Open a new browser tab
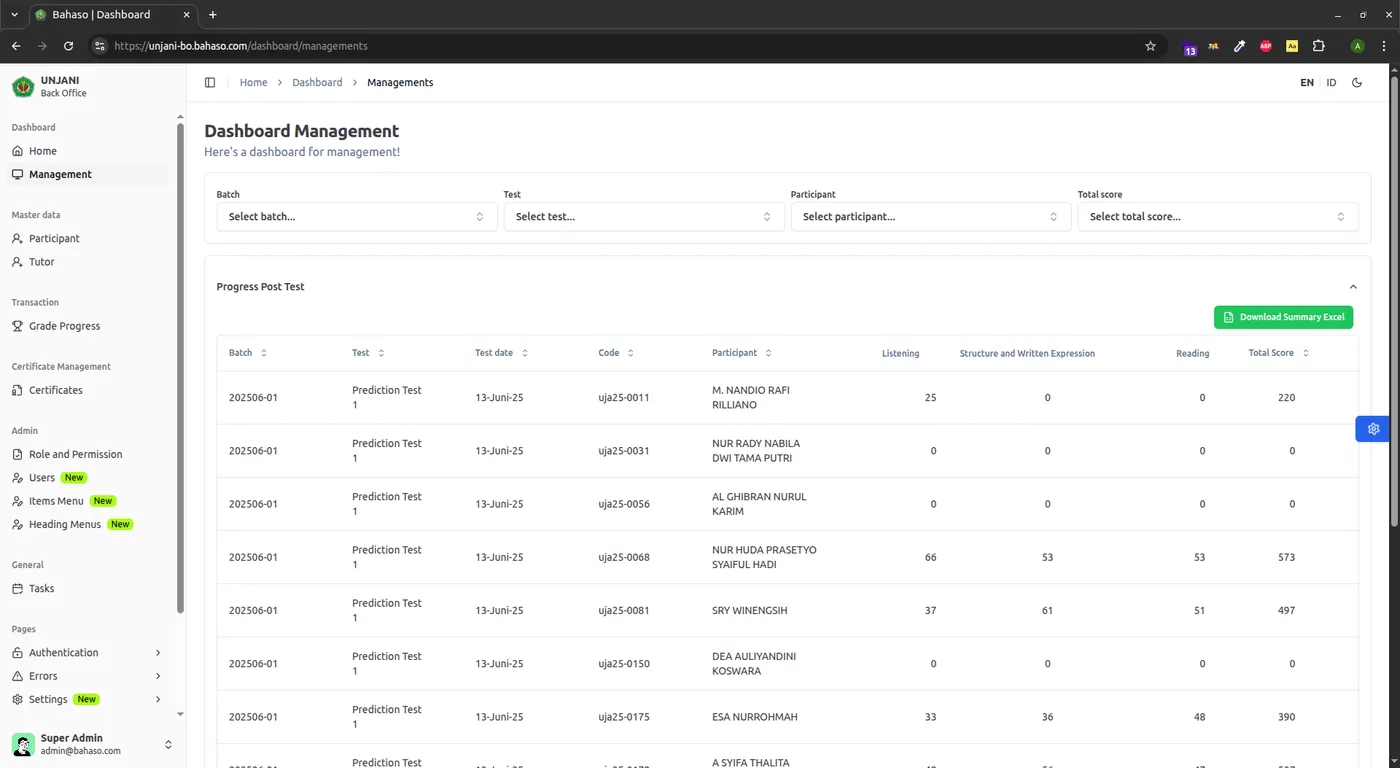Image resolution: width=1400 pixels, height=768 pixels. tap(212, 15)
